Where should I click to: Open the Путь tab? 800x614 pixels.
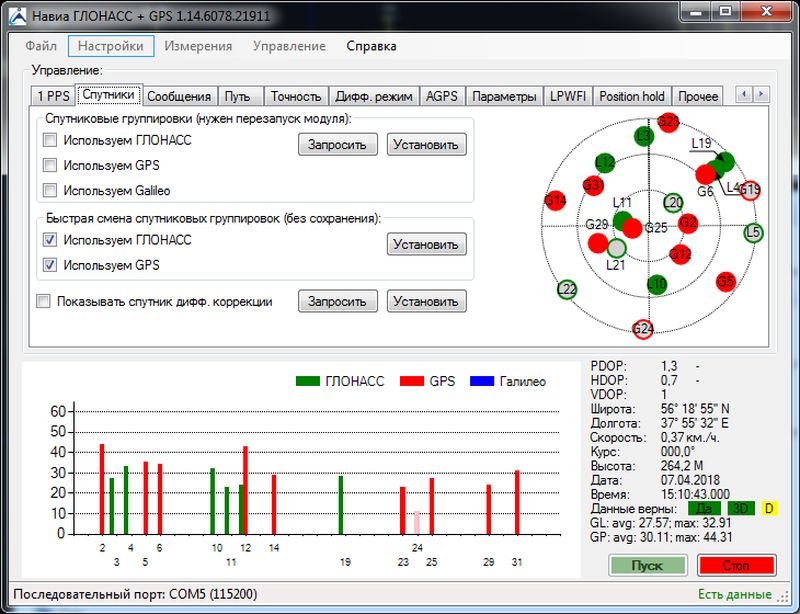(238, 96)
